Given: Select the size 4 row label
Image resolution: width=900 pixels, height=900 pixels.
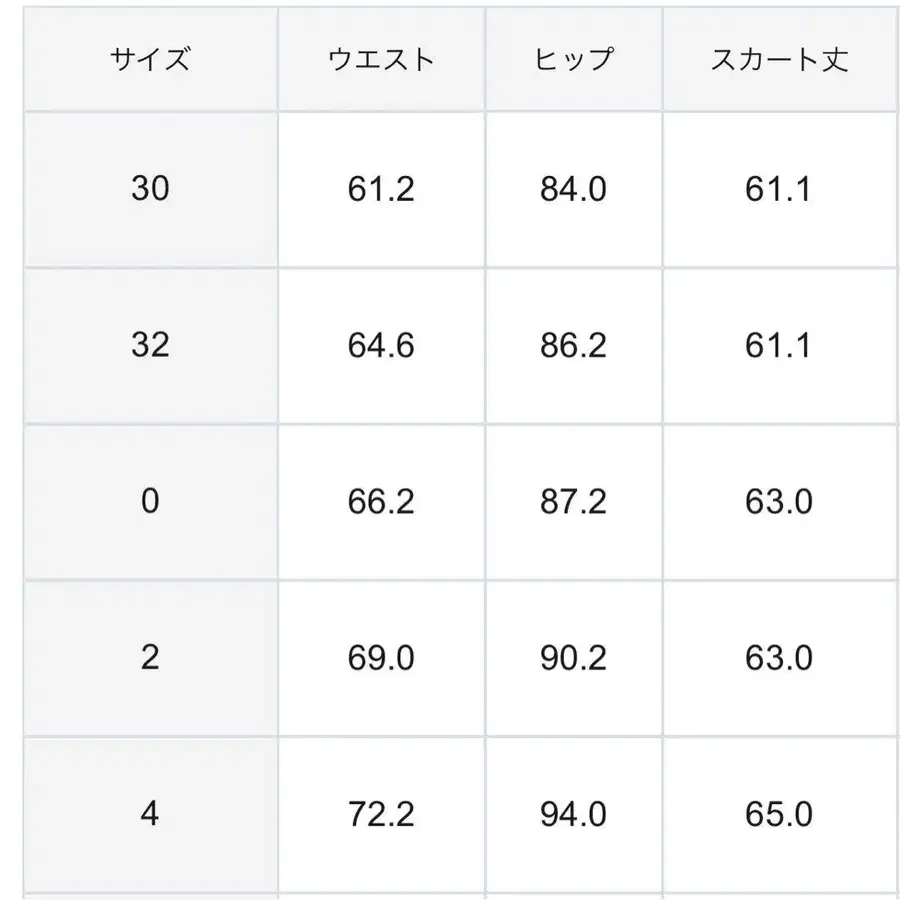Looking at the screenshot, I should tap(150, 814).
